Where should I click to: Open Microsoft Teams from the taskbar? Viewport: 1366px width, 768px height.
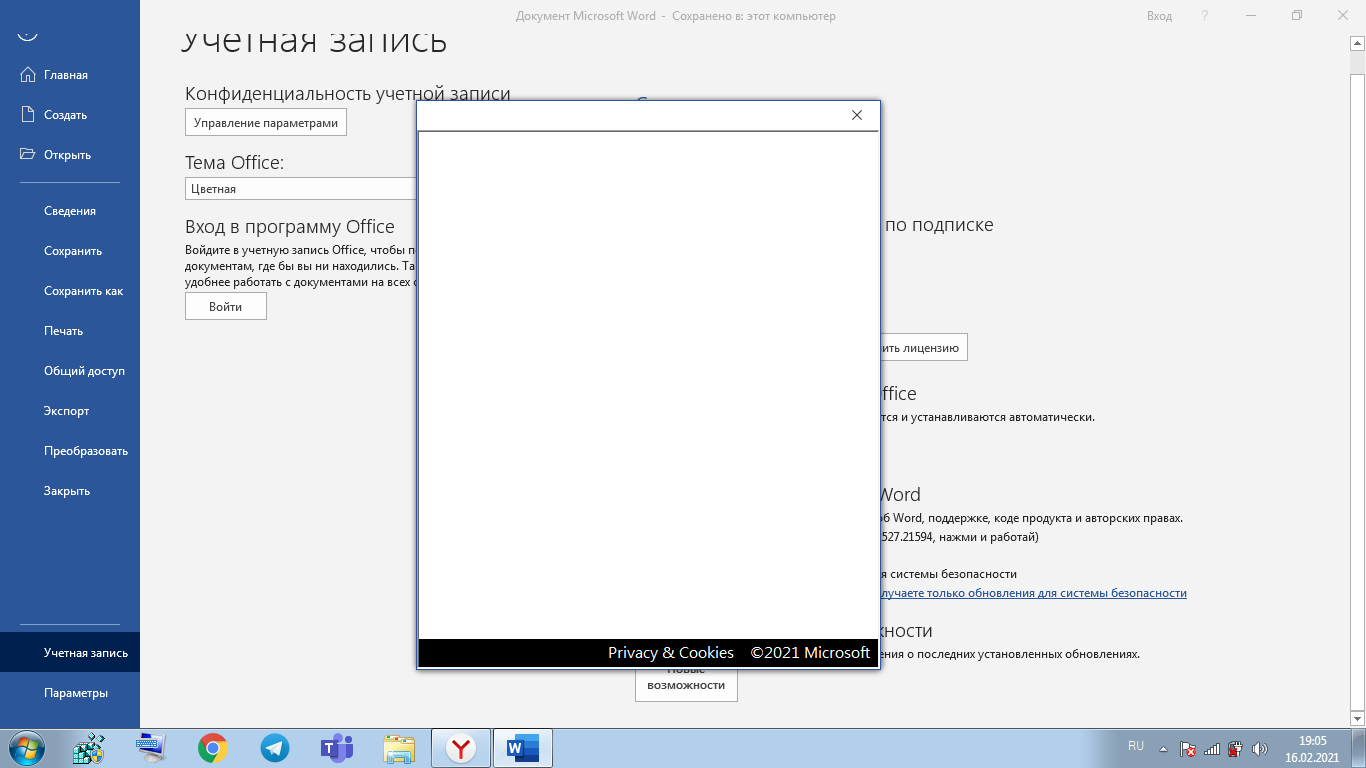coord(337,748)
